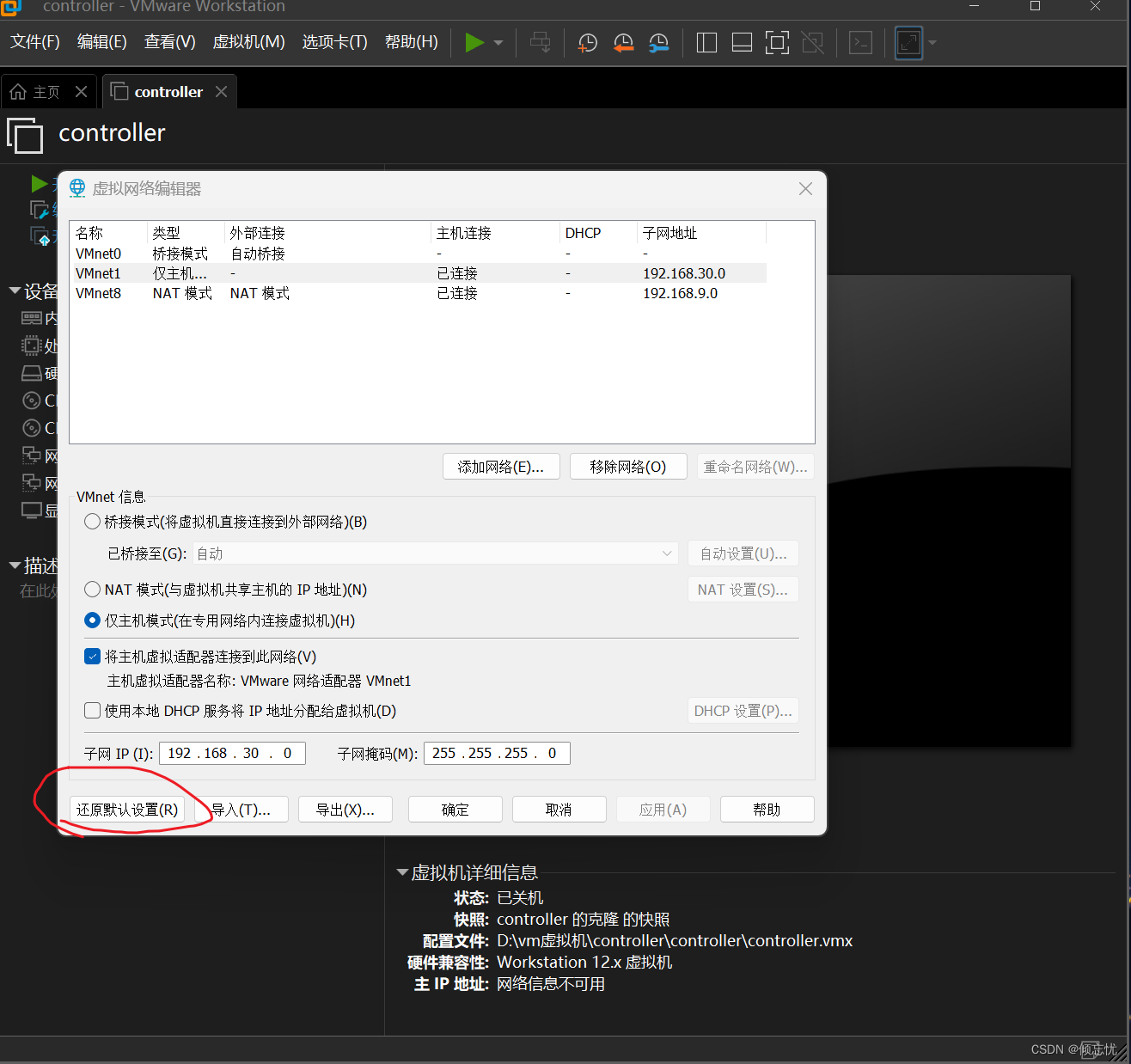1131x1064 pixels.
Task: Select the VMnet0 row in network list
Action: [417, 254]
